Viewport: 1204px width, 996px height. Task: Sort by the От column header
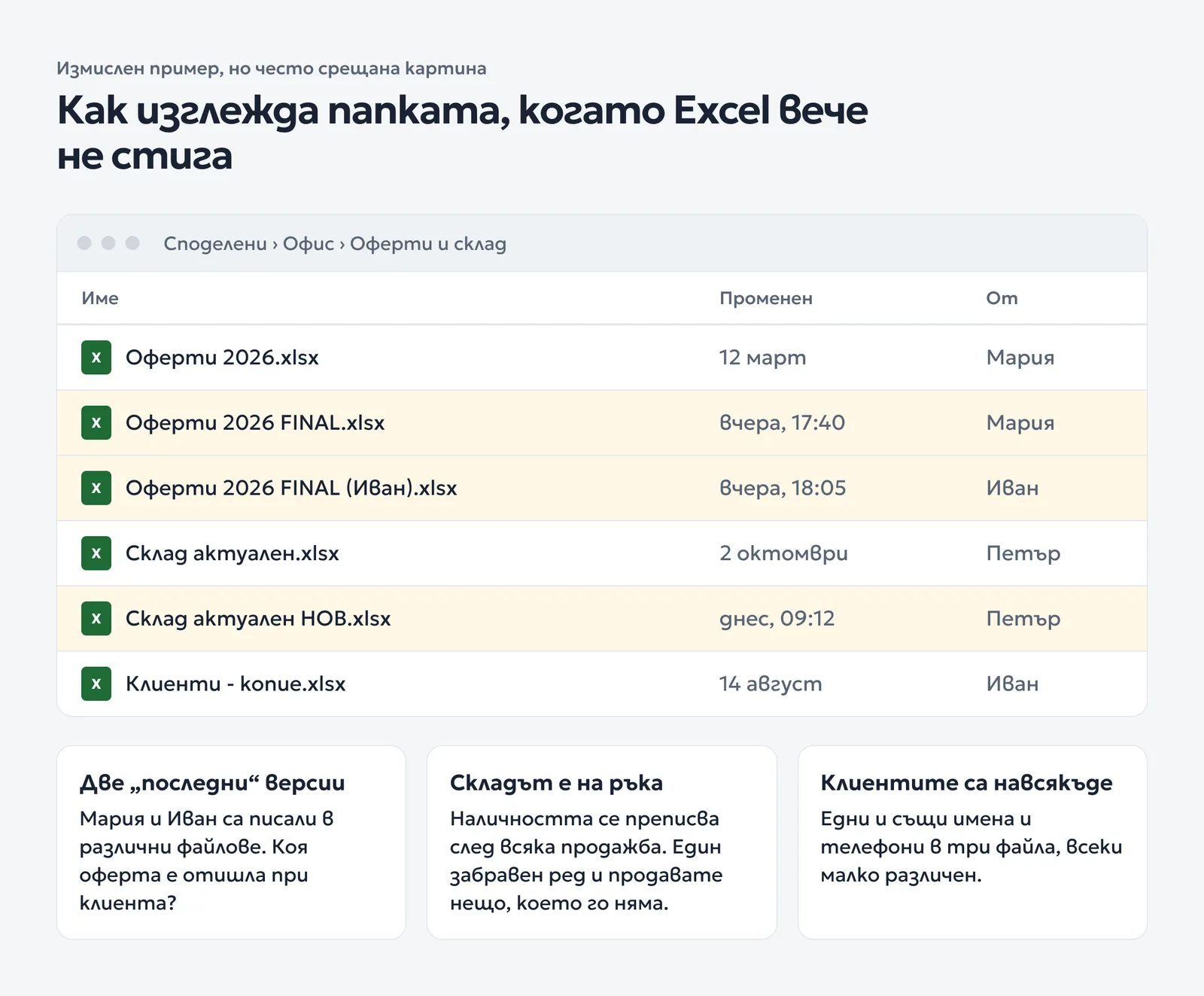(1002, 298)
